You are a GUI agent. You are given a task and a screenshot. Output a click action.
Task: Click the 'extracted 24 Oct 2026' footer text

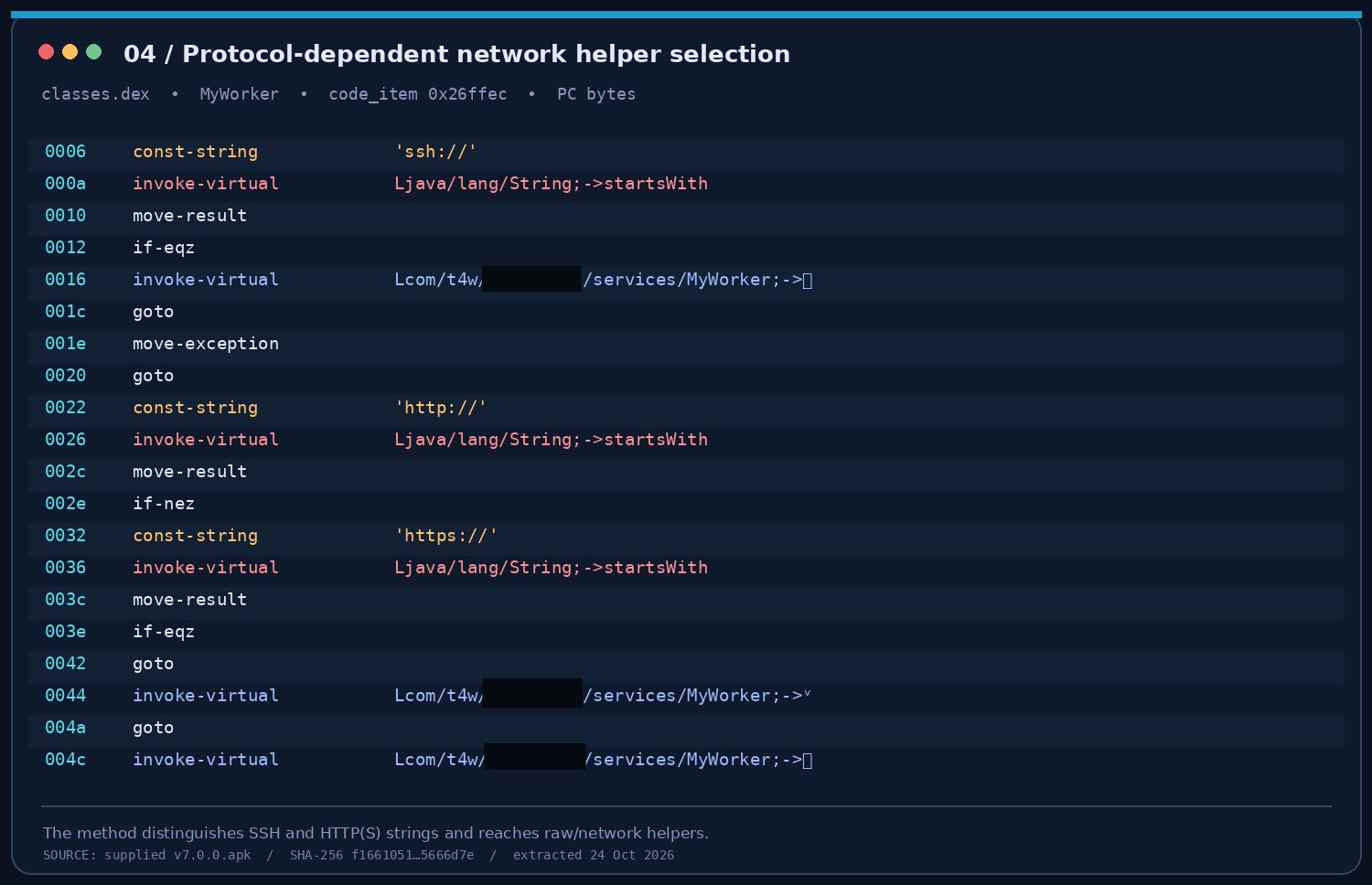point(594,856)
